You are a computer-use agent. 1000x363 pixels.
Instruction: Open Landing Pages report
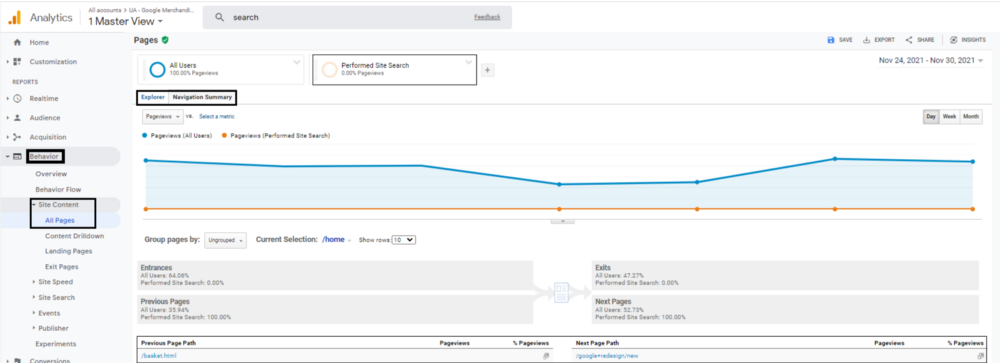[68, 251]
